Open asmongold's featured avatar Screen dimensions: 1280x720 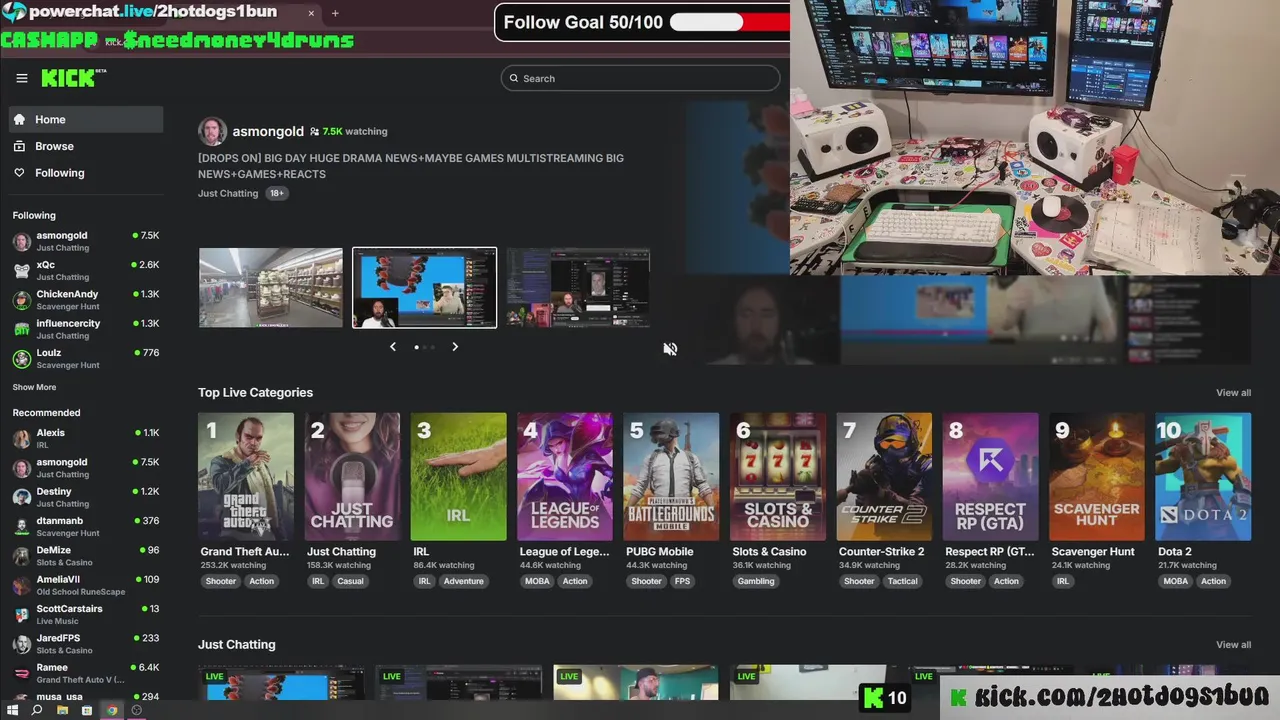[x=212, y=131]
